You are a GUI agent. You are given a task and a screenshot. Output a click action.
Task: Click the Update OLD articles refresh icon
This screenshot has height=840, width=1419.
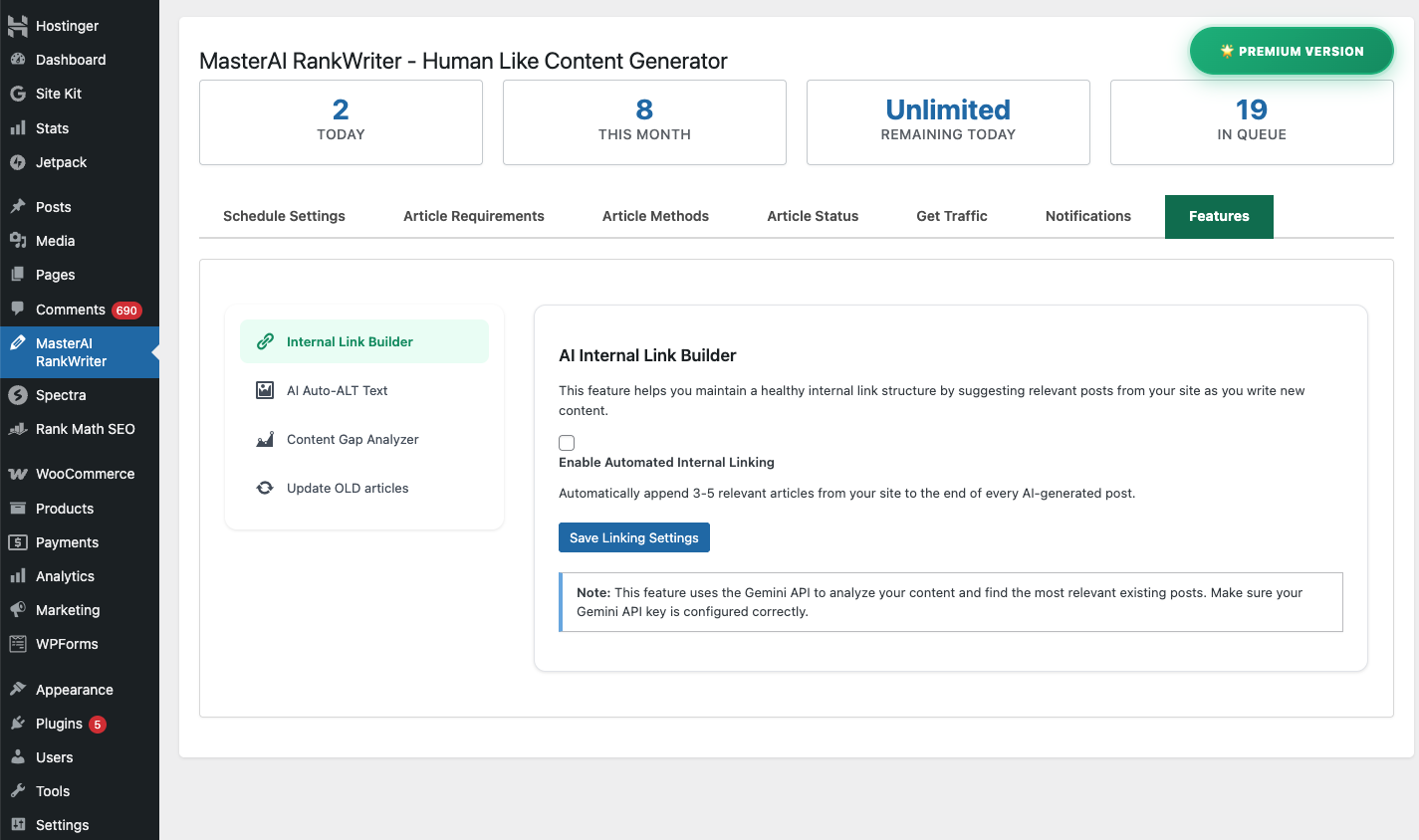point(265,488)
